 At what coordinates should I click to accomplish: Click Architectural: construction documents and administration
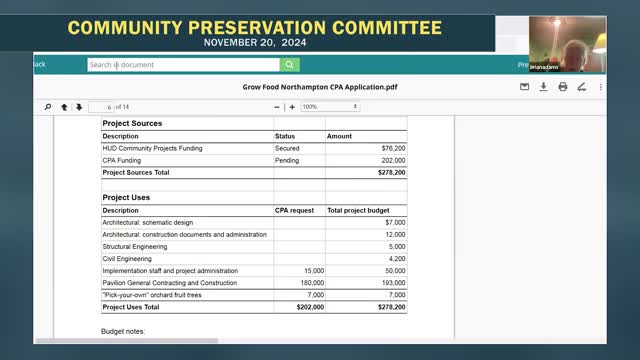click(184, 235)
